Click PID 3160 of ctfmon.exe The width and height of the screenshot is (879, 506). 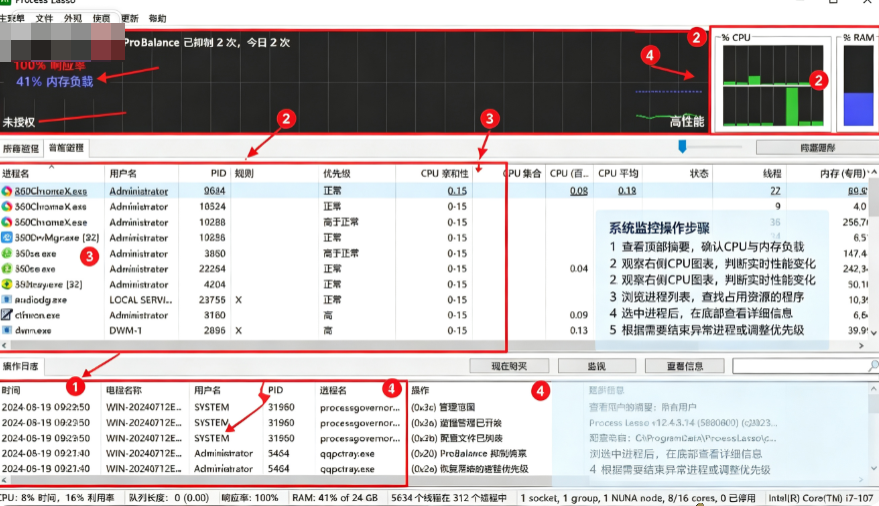point(214,315)
